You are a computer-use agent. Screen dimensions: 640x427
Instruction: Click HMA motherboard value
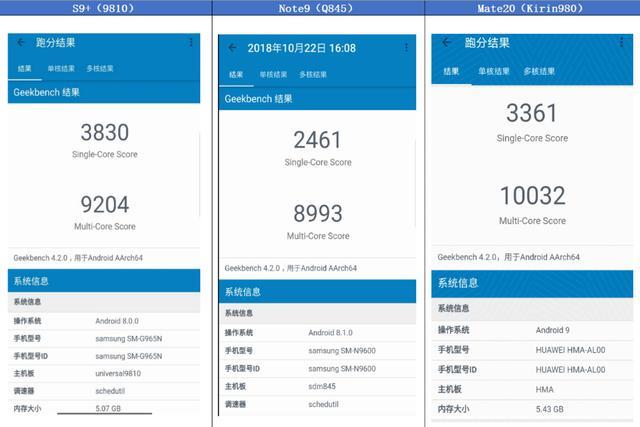pyautogui.click(x=544, y=389)
